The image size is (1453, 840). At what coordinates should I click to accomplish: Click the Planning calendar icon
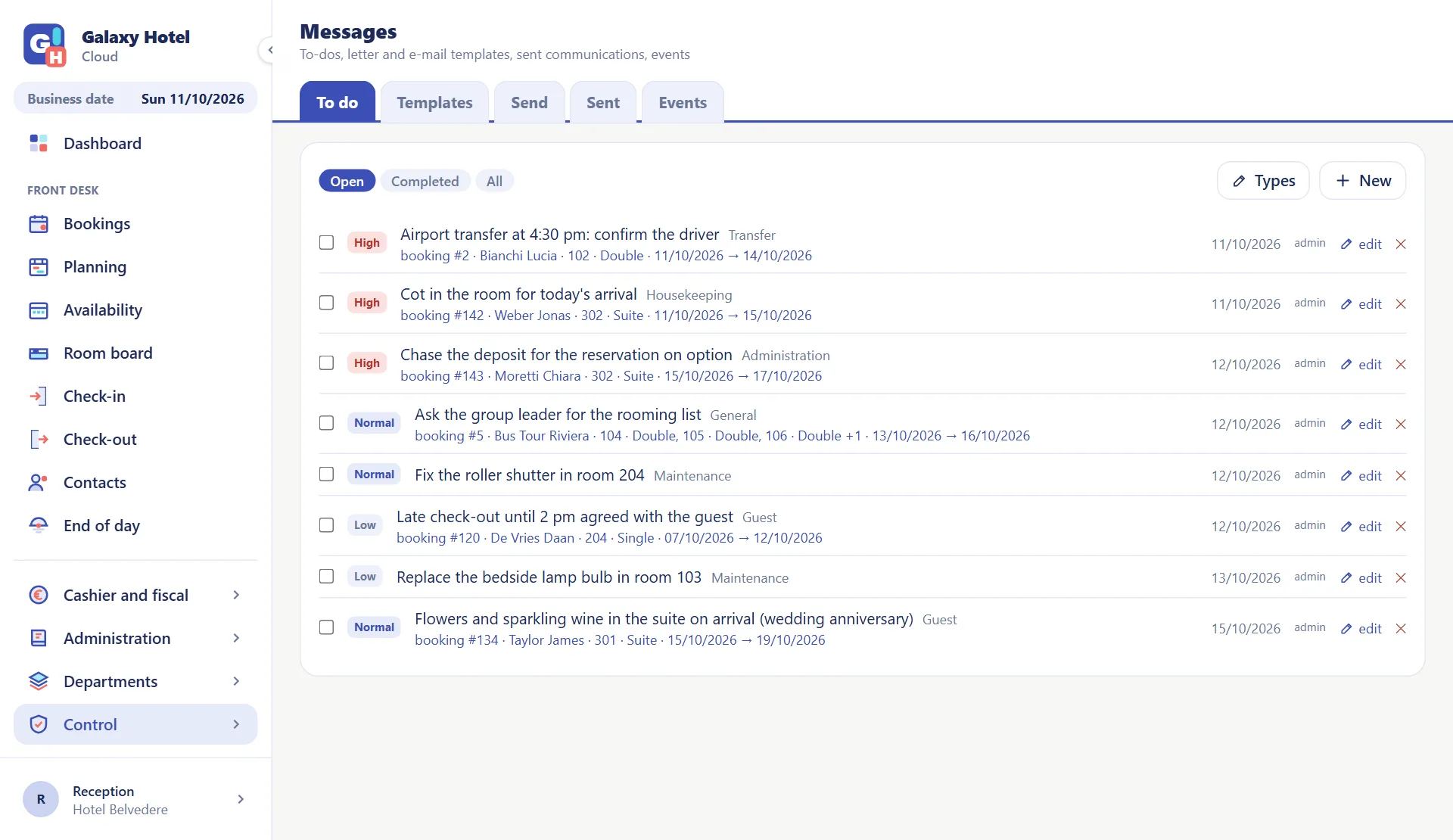pyautogui.click(x=39, y=266)
